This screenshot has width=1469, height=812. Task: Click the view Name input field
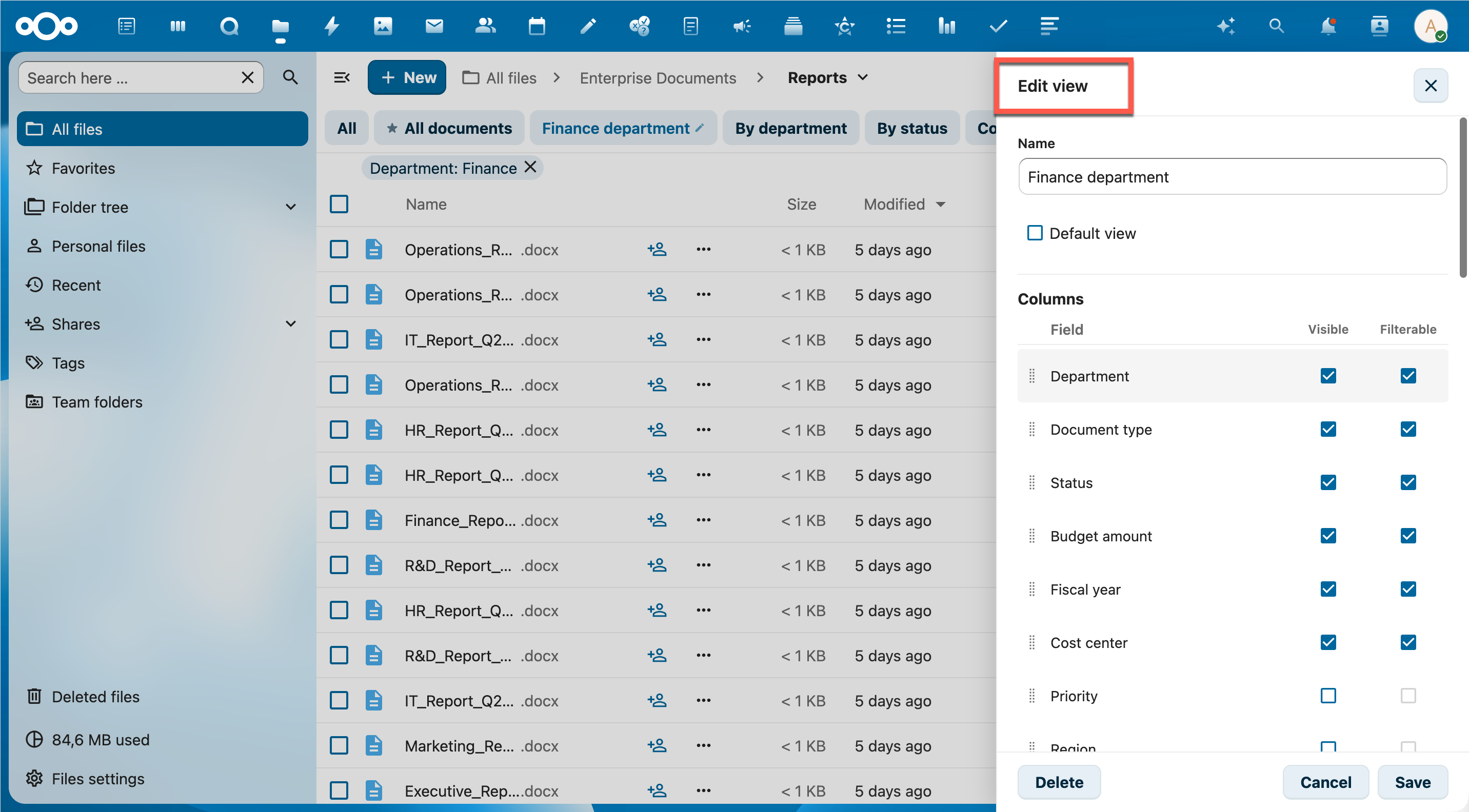(x=1233, y=177)
